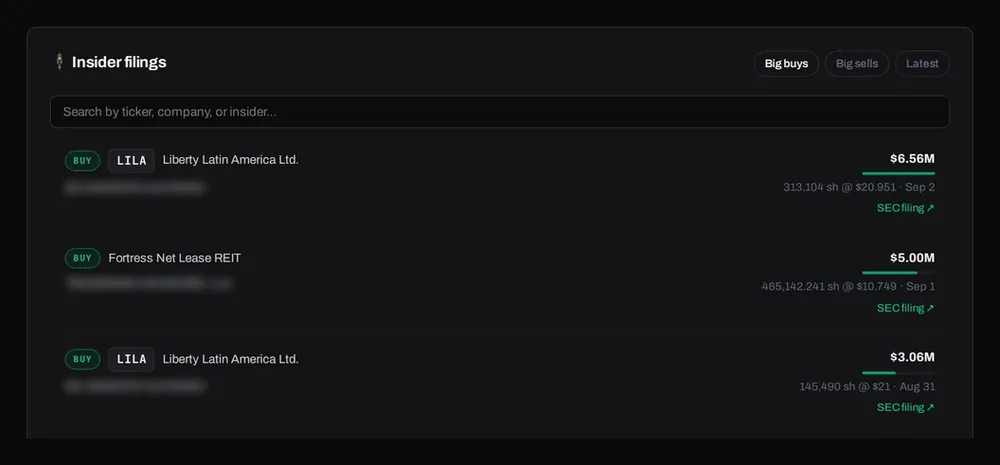Viewport: 1000px width, 465px height.
Task: Click the LILA ticker chip on the Aug 31 filing
Action: point(131,359)
